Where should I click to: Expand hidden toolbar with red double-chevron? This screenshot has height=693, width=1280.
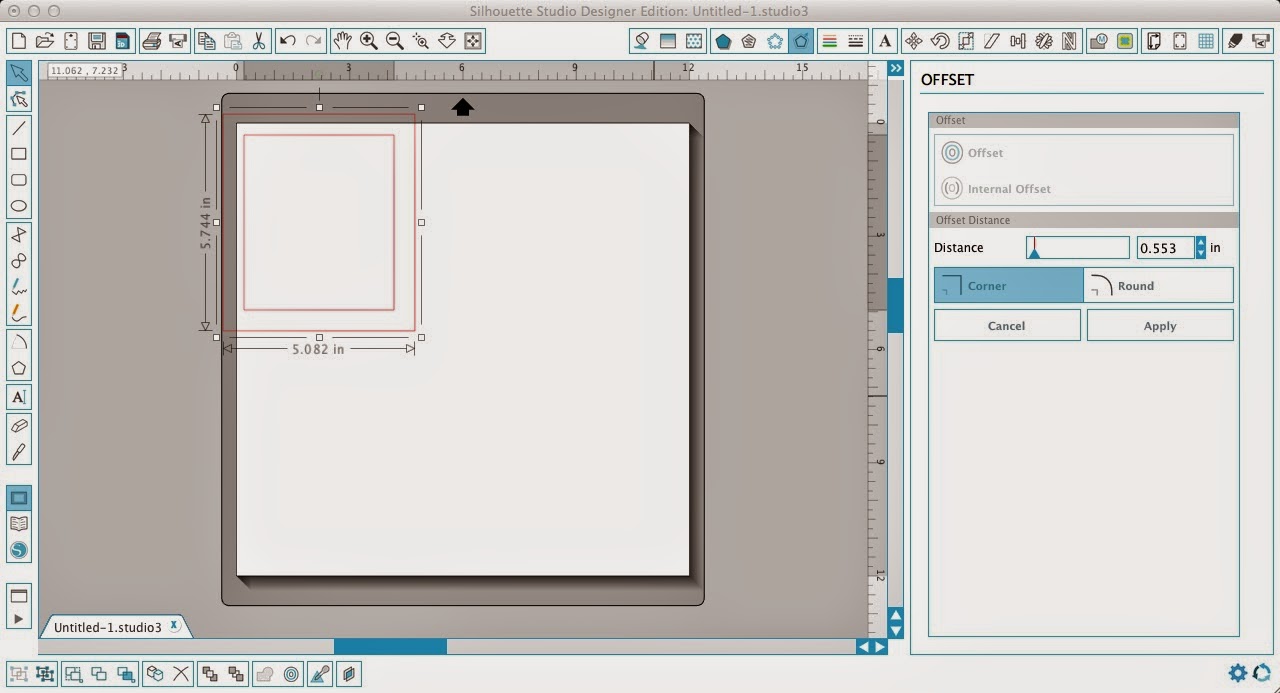click(895, 68)
